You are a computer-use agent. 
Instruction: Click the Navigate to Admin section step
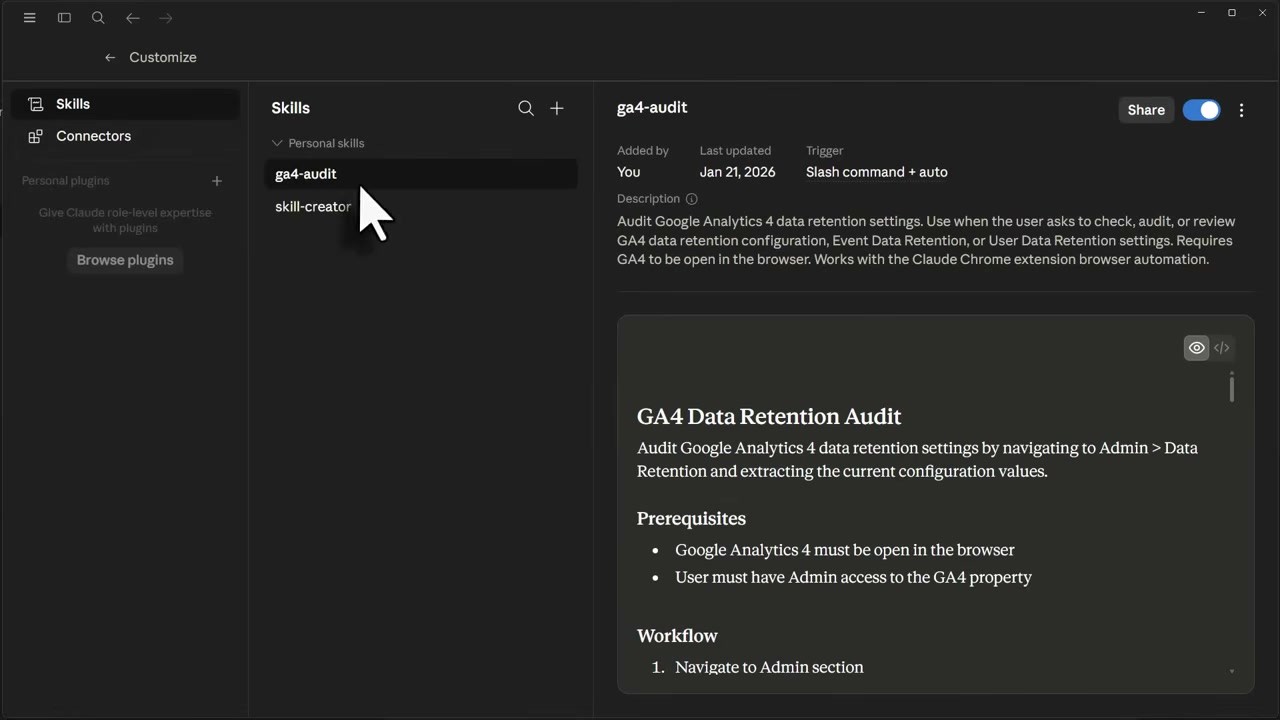point(769,667)
